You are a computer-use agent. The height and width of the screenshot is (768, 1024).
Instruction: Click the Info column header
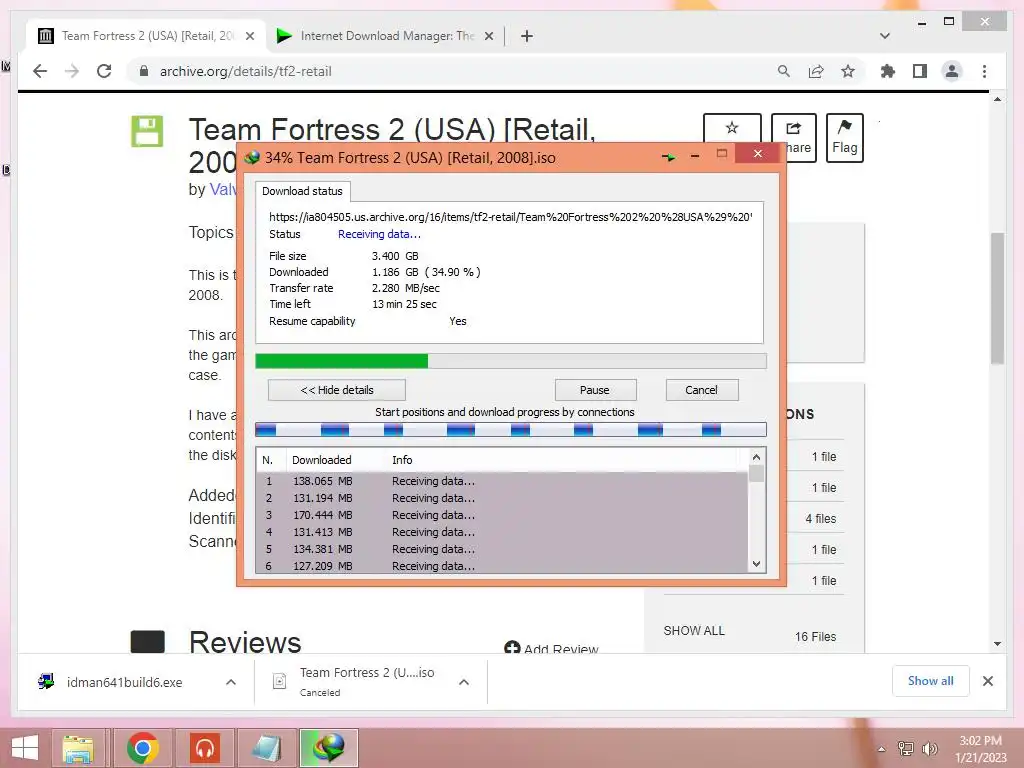pos(402,460)
